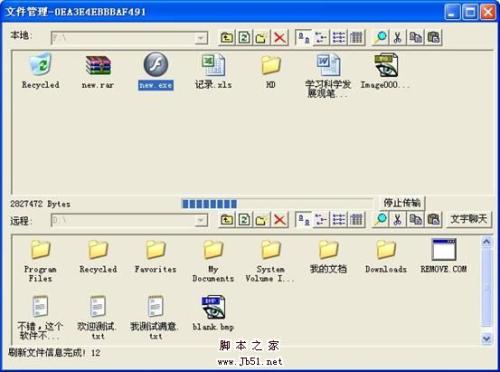The image size is (500, 372).
Task: Go up one folder in local toolbar
Action: tap(227, 38)
